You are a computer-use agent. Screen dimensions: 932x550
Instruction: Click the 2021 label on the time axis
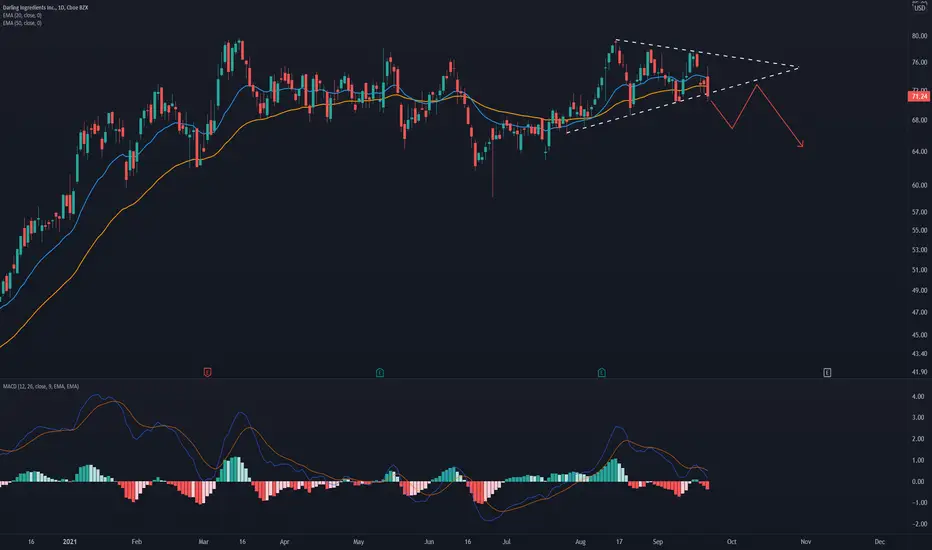[70, 542]
